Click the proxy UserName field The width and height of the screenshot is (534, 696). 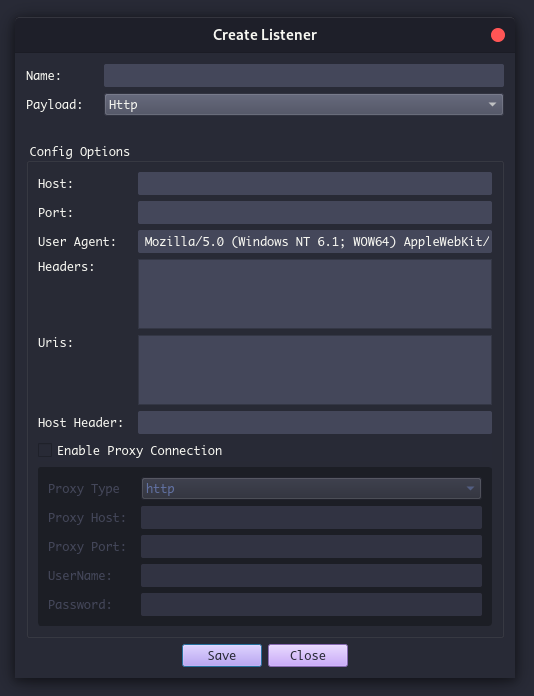(x=311, y=575)
